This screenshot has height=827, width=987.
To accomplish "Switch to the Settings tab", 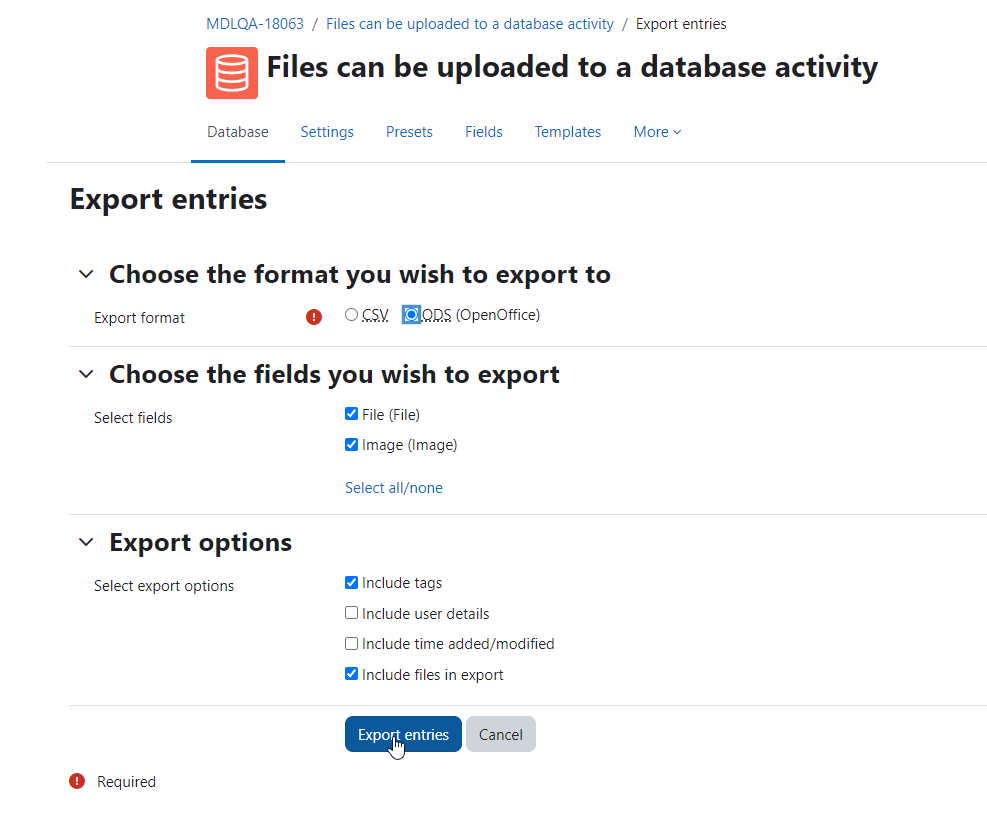I will [x=327, y=132].
